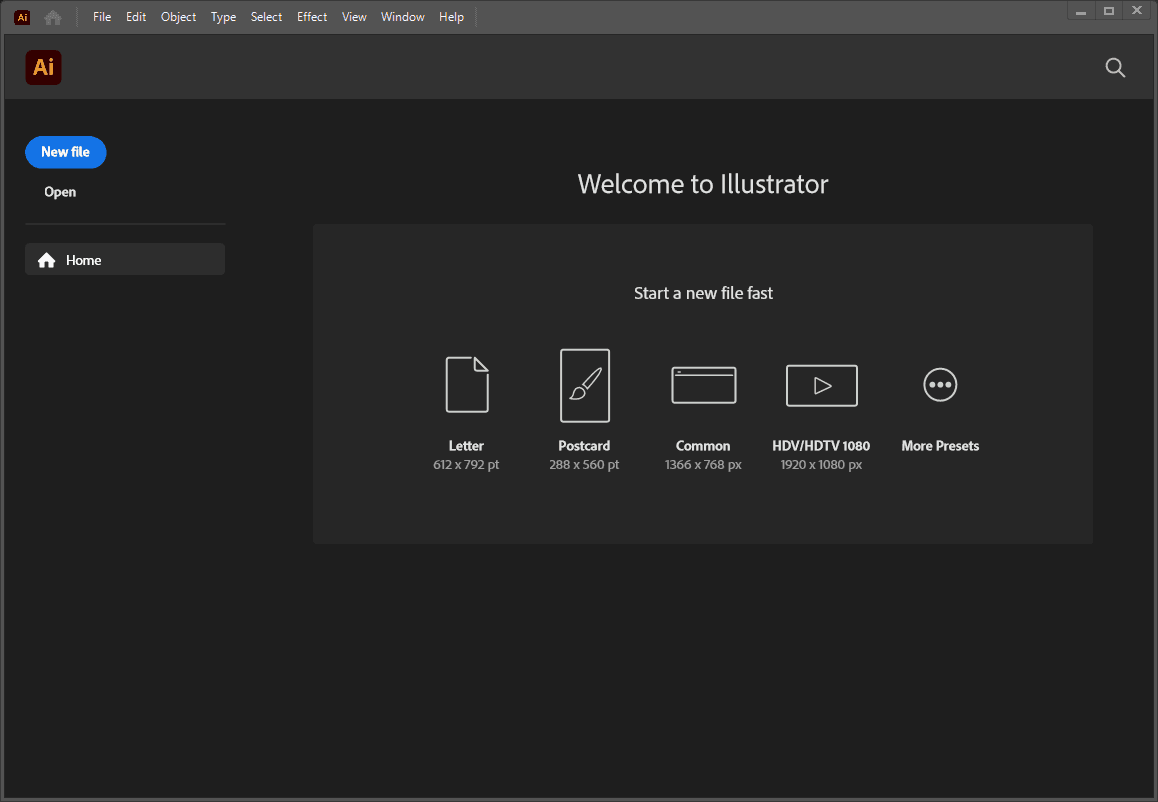Open the Window menu
The height and width of the screenshot is (802, 1158).
point(402,17)
